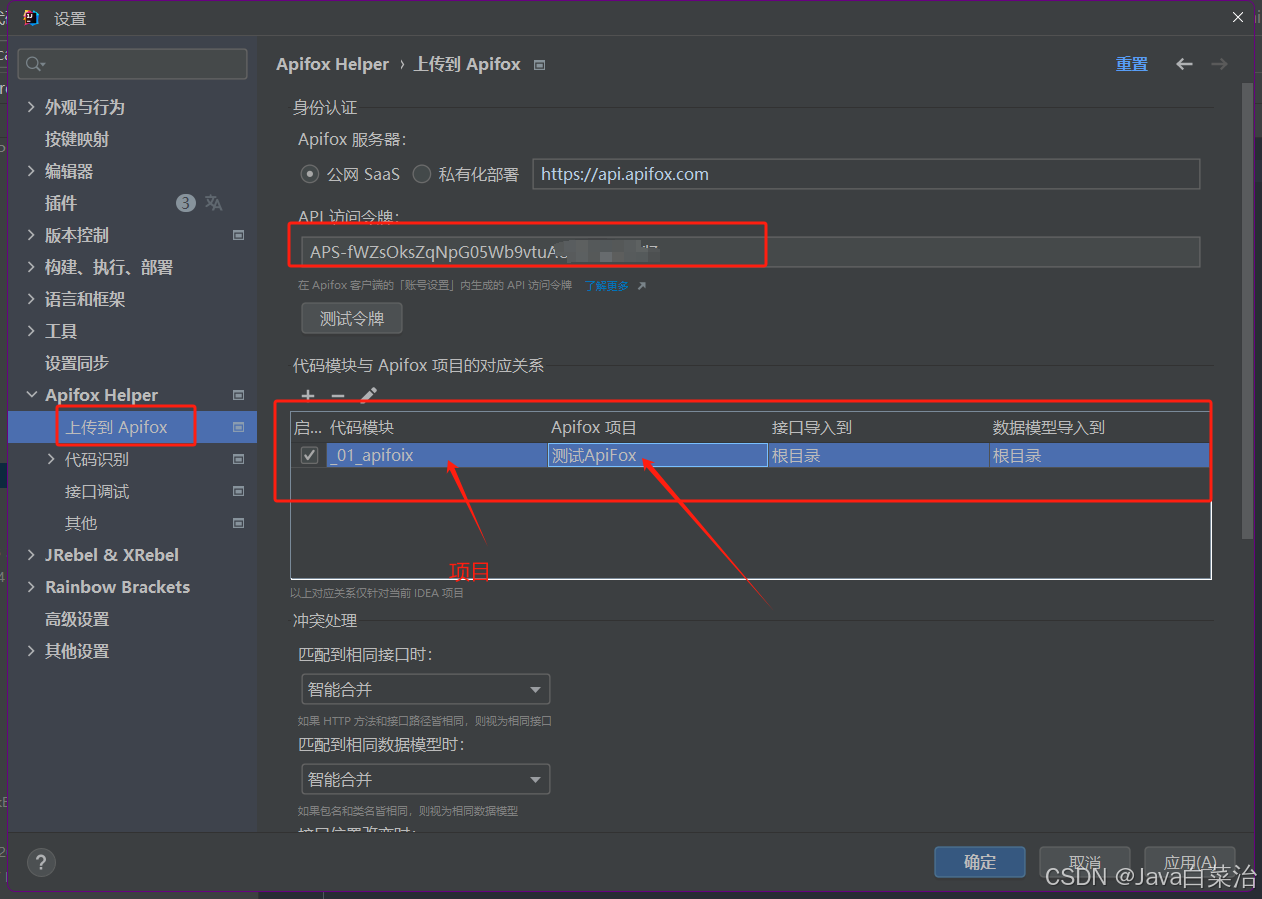Select the 公网 SaaS radio button
1262x899 pixels.
(310, 174)
